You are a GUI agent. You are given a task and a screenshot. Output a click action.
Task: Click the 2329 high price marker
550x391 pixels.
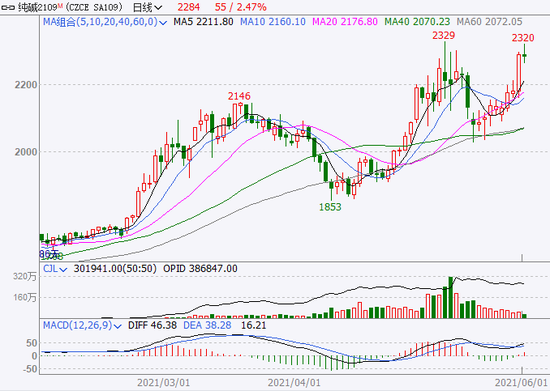pyautogui.click(x=444, y=35)
